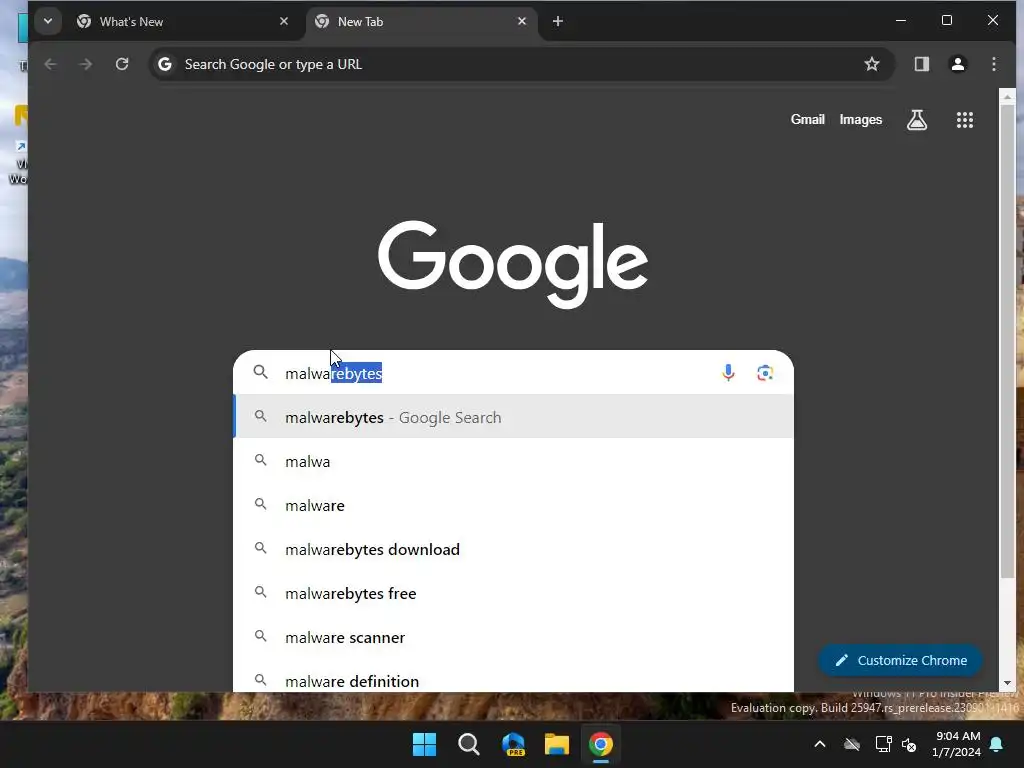Click the search box containing malwarebytes

pyautogui.click(x=513, y=373)
